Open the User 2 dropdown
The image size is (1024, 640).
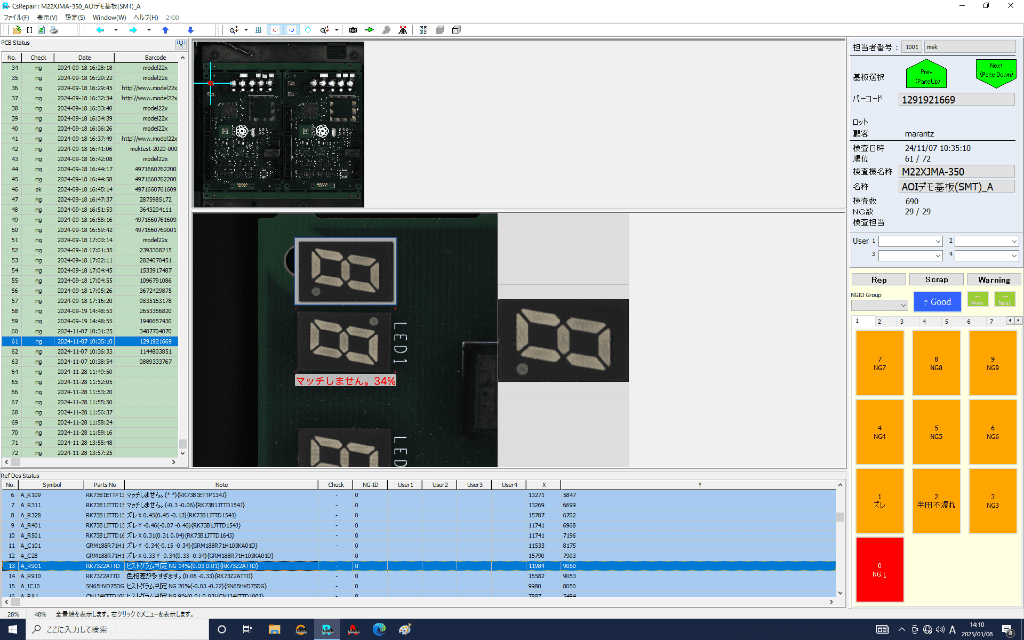[x=985, y=241]
